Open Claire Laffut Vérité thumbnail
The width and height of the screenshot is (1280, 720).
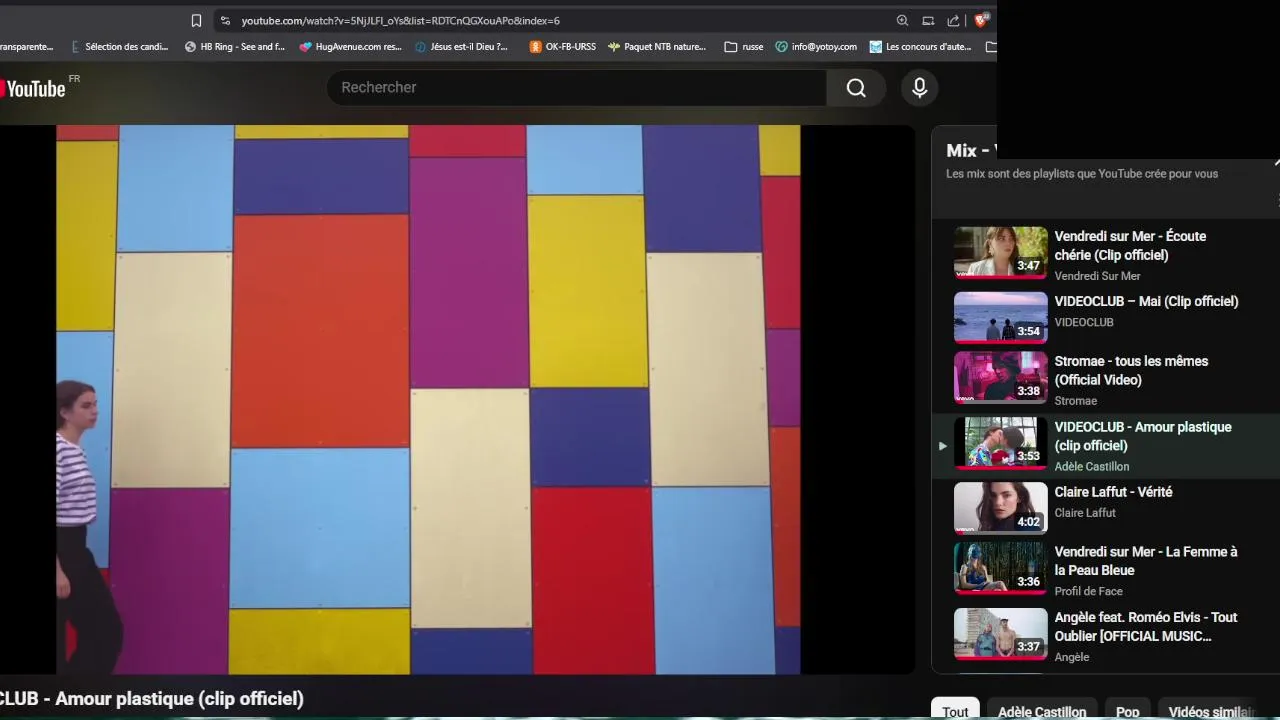pos(1000,509)
